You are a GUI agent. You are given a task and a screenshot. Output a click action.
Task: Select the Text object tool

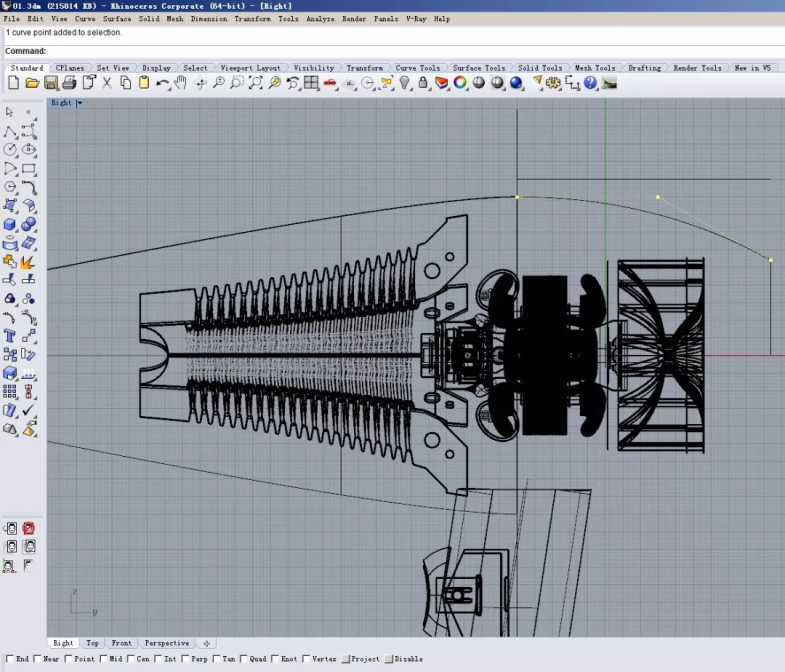coord(10,336)
